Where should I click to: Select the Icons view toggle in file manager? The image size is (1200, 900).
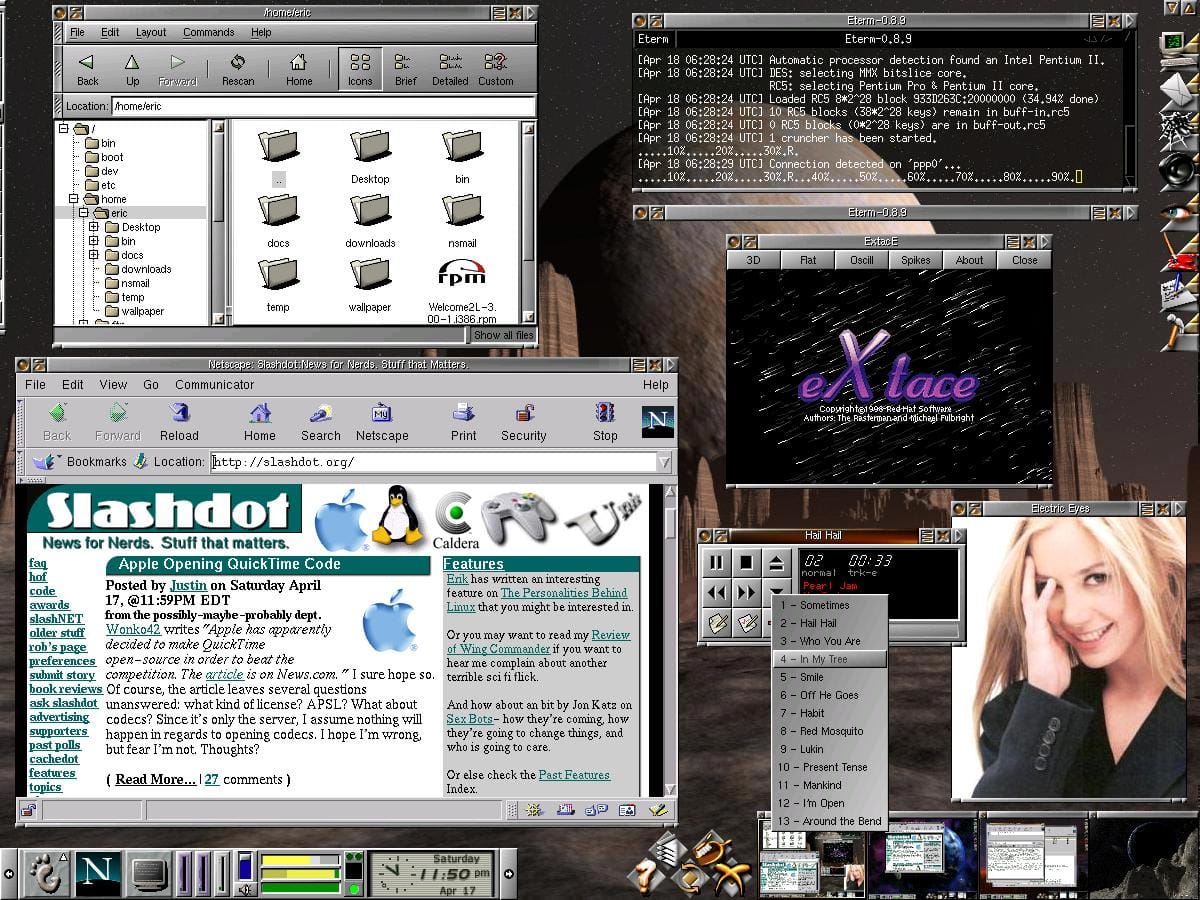coord(360,69)
